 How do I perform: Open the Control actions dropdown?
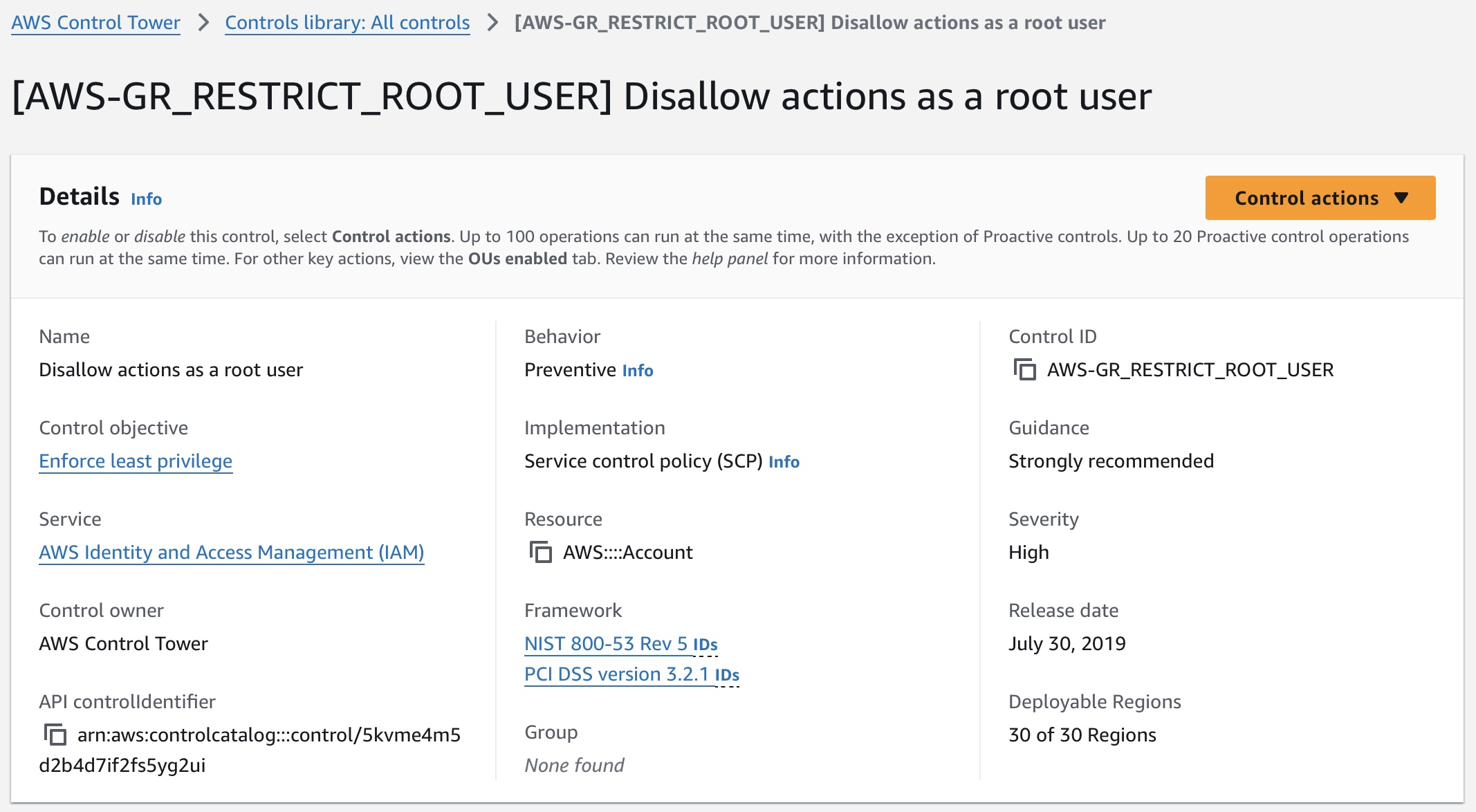tap(1306, 198)
